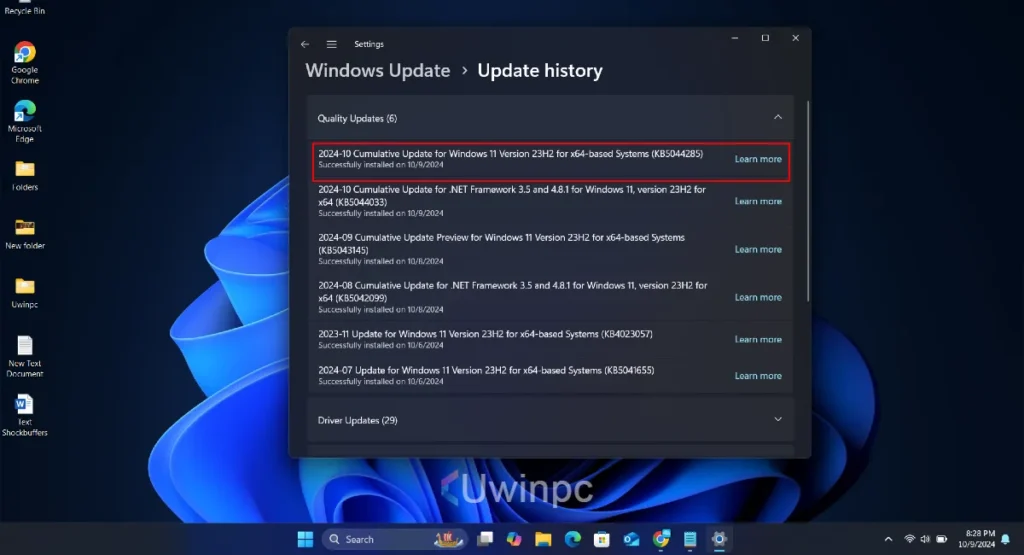Click the Settings window vertical scrollbar
Viewport: 1024px width, 555px height.
[808, 201]
